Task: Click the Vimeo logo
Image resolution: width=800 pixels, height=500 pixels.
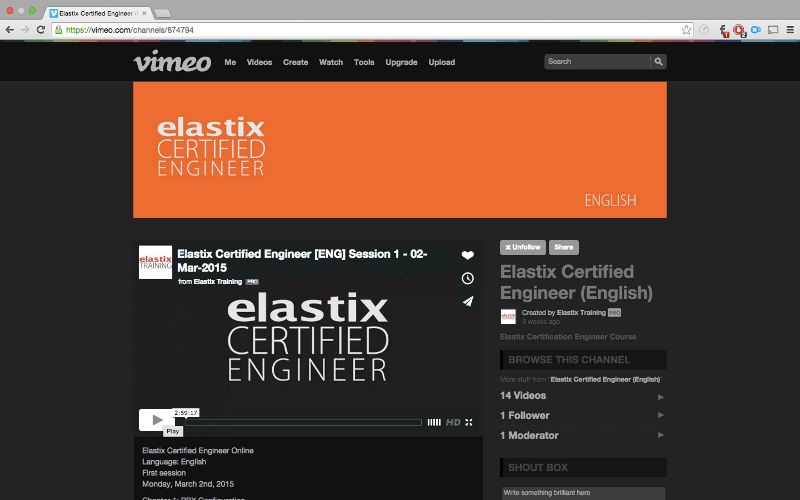Action: tap(172, 62)
